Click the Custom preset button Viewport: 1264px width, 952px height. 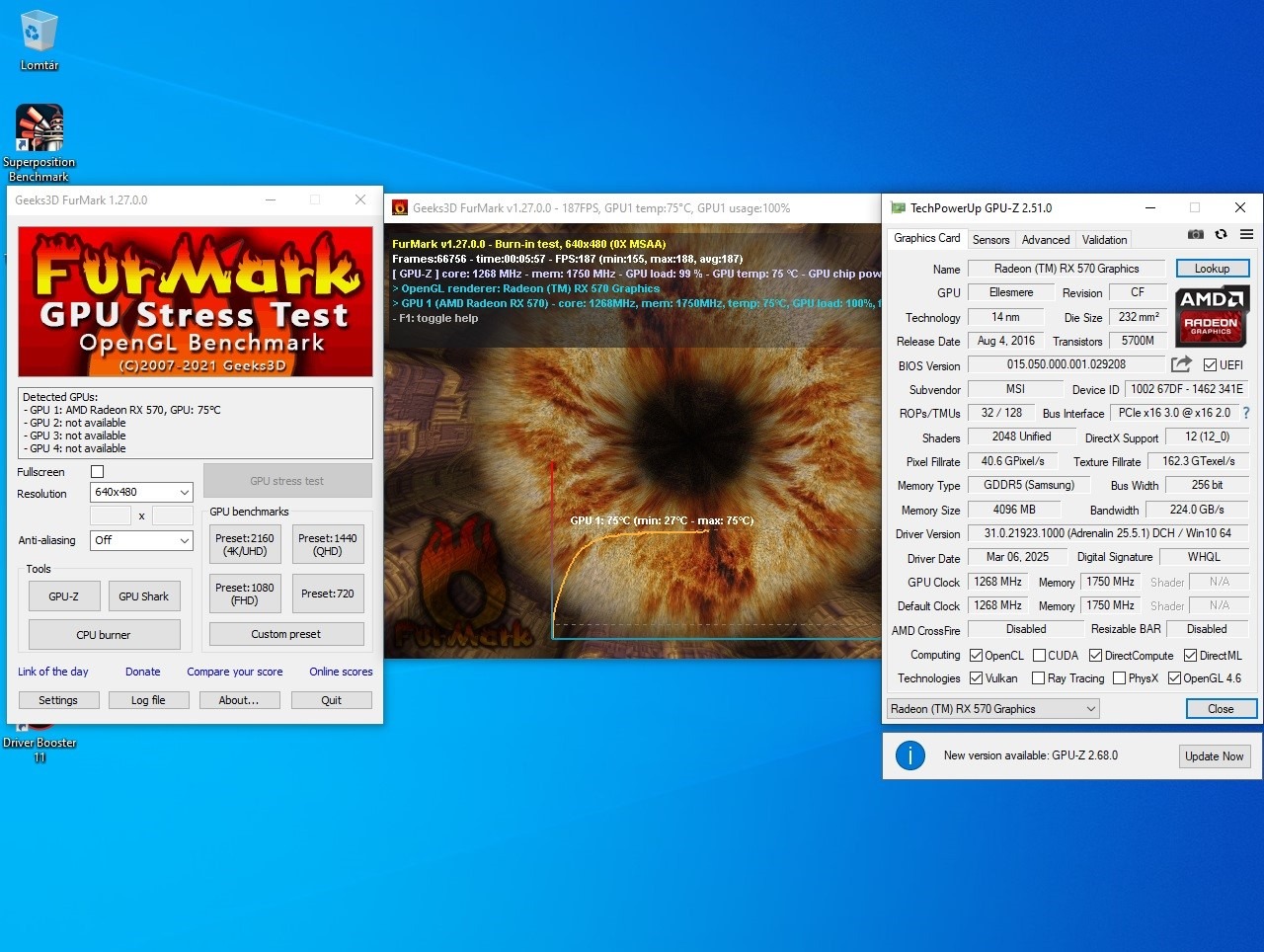(286, 634)
